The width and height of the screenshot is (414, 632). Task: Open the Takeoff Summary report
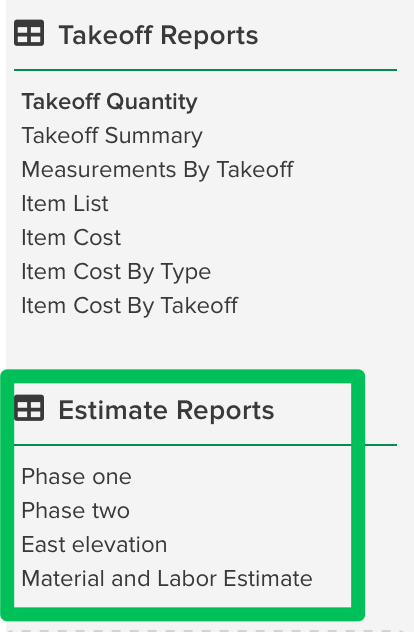point(112,135)
